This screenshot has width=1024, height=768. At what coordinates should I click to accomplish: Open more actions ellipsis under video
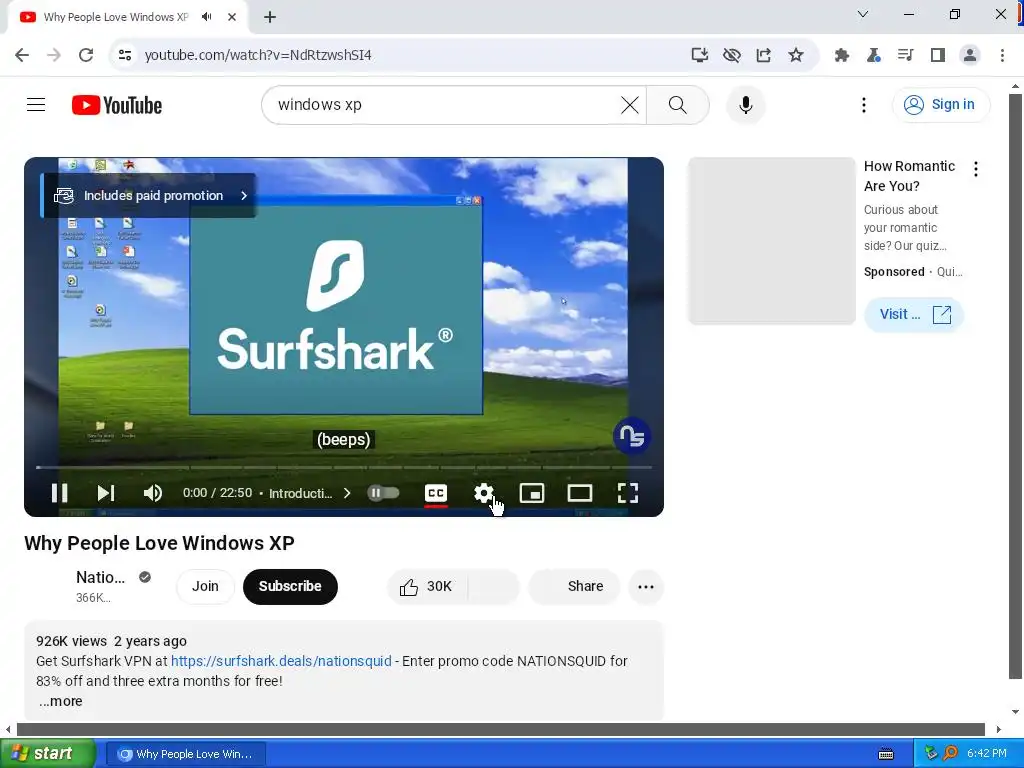646,586
